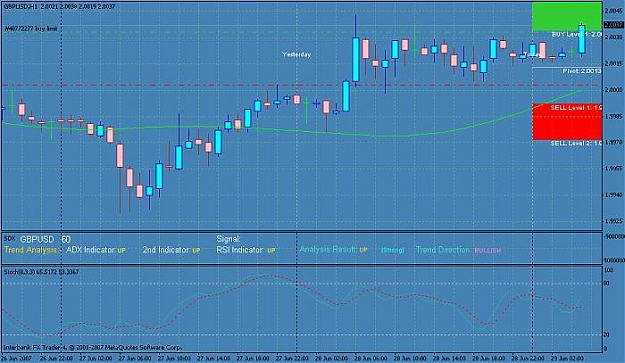Click the 2.0015 price scale value
This screenshot has height=363, width=625.
(x=614, y=63)
